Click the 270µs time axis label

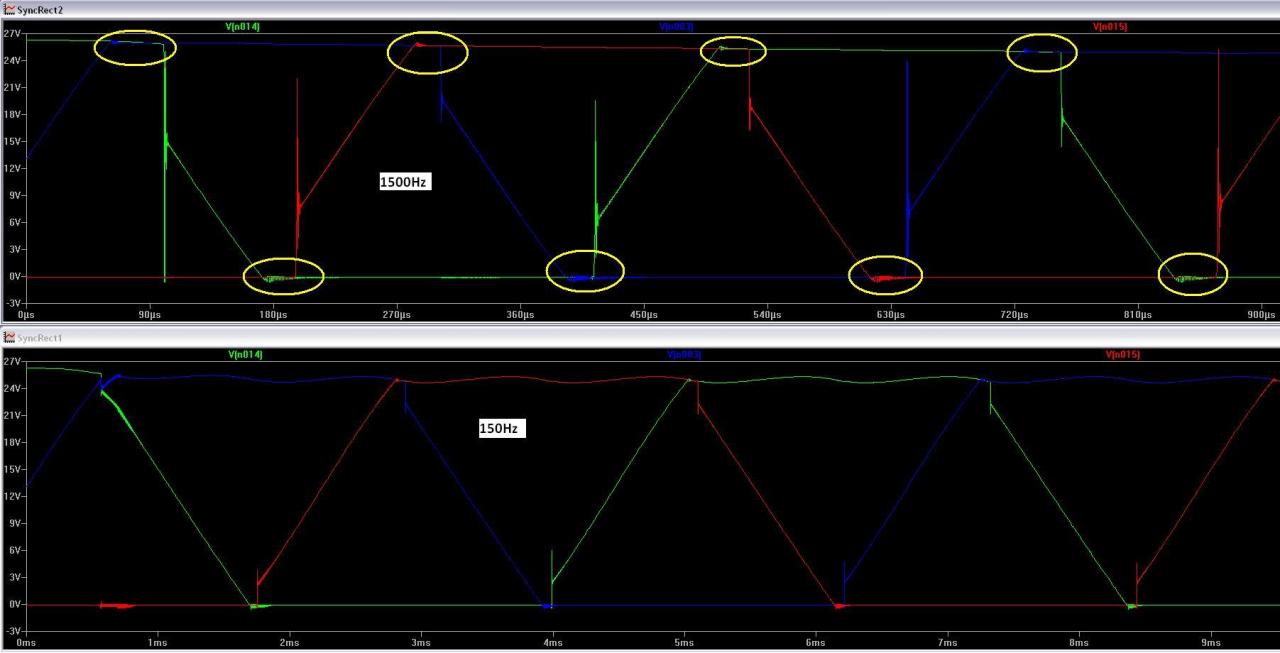click(x=397, y=315)
